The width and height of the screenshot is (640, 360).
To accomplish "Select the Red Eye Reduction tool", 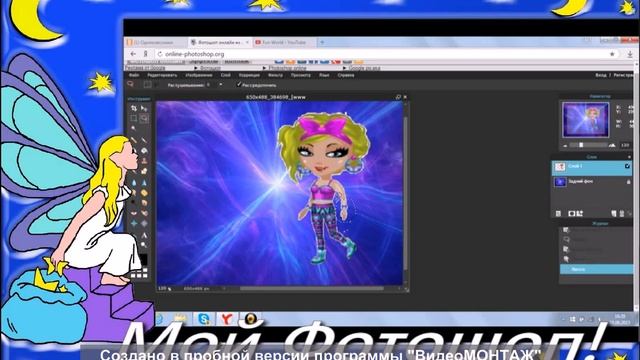I will [133, 213].
